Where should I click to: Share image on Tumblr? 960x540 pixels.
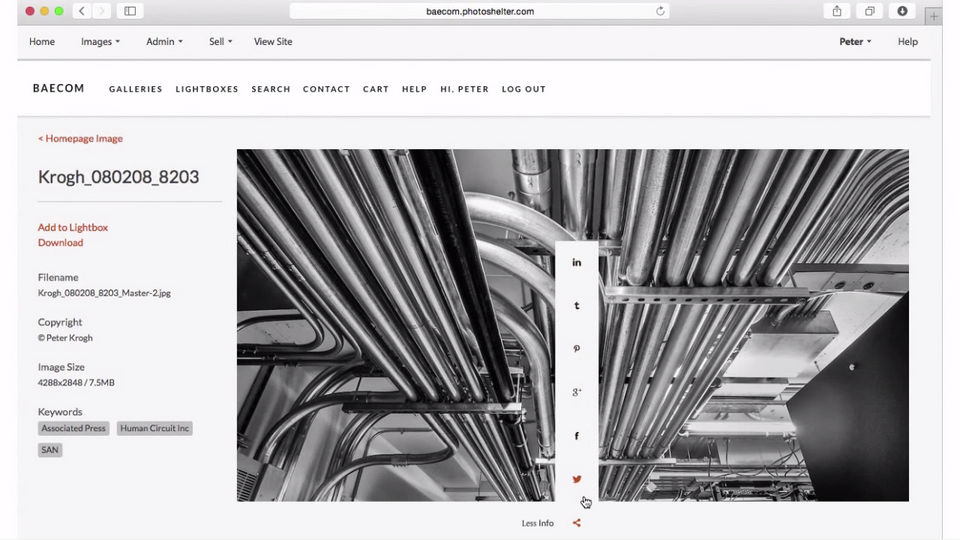576,306
